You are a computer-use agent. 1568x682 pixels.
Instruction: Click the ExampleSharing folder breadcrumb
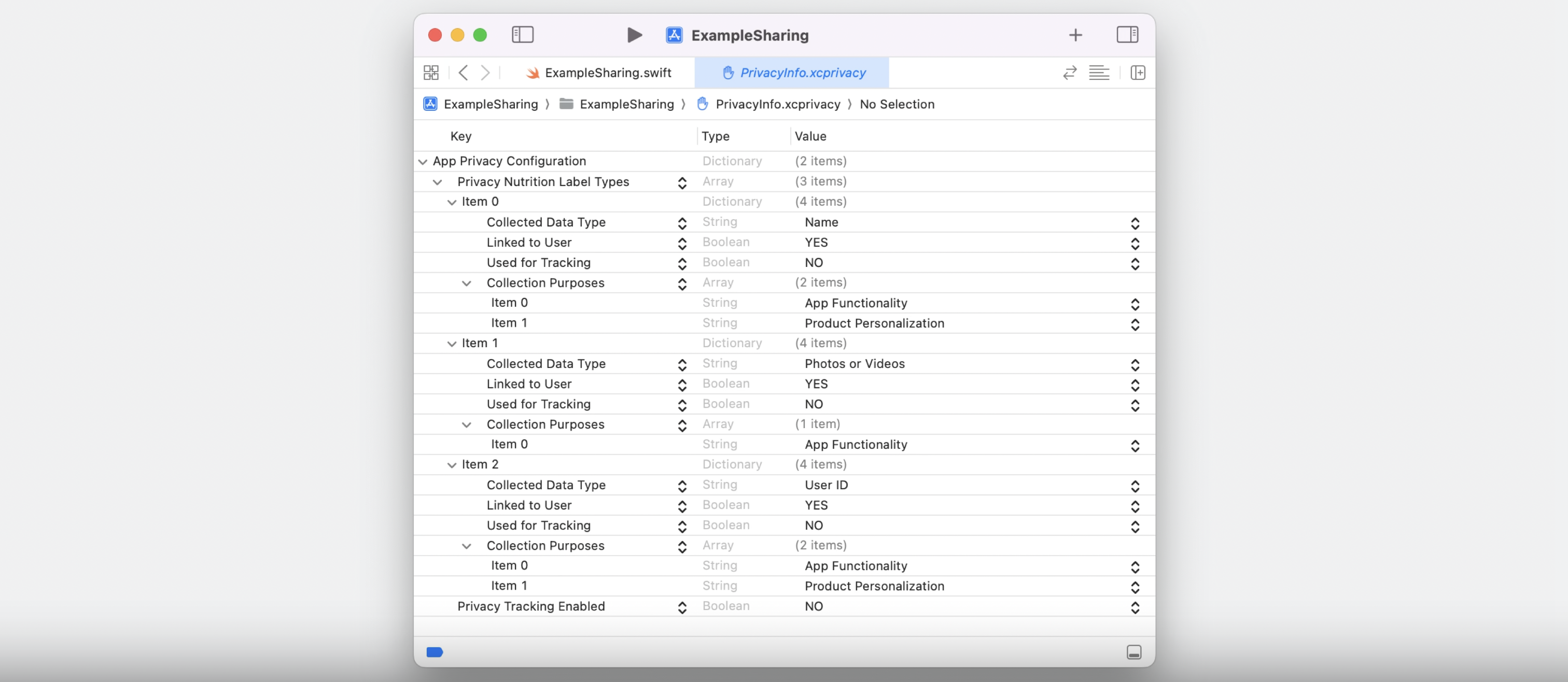tap(616, 104)
